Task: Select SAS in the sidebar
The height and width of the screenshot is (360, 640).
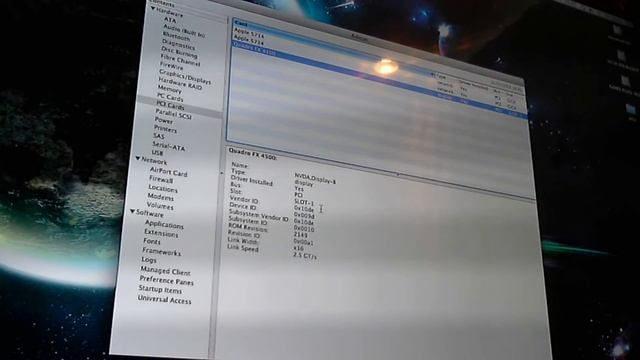Action: point(159,136)
